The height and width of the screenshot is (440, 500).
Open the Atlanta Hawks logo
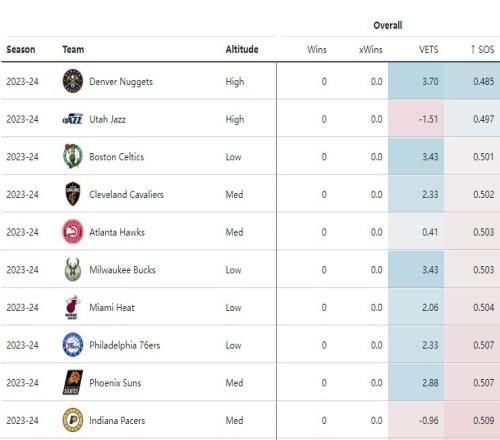[x=73, y=231]
